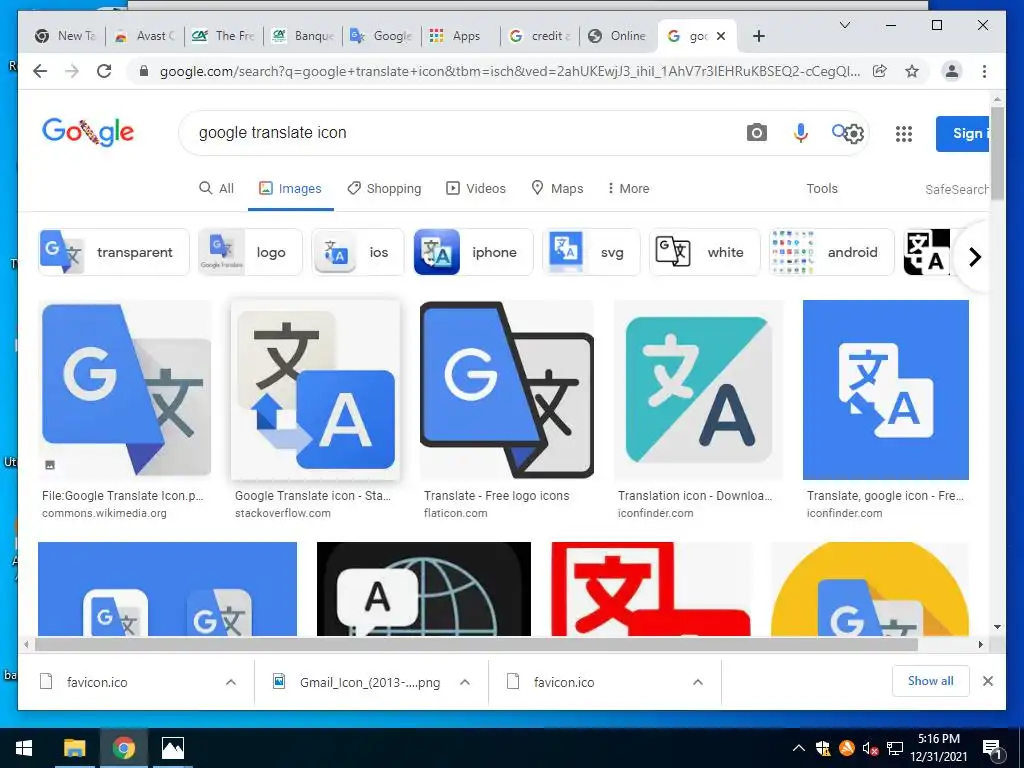Filter by iphone chip
Viewport: 1024px width, 768px height.
pos(473,252)
